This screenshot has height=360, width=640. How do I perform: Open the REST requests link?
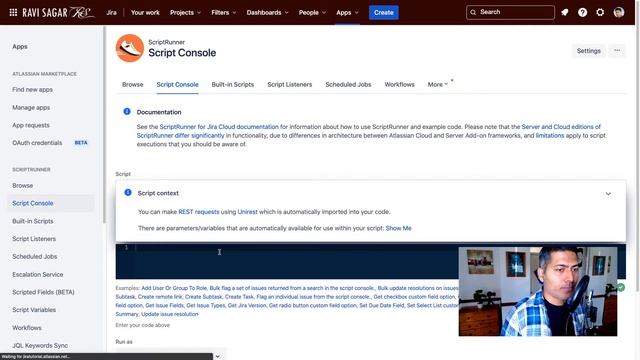coord(199,211)
